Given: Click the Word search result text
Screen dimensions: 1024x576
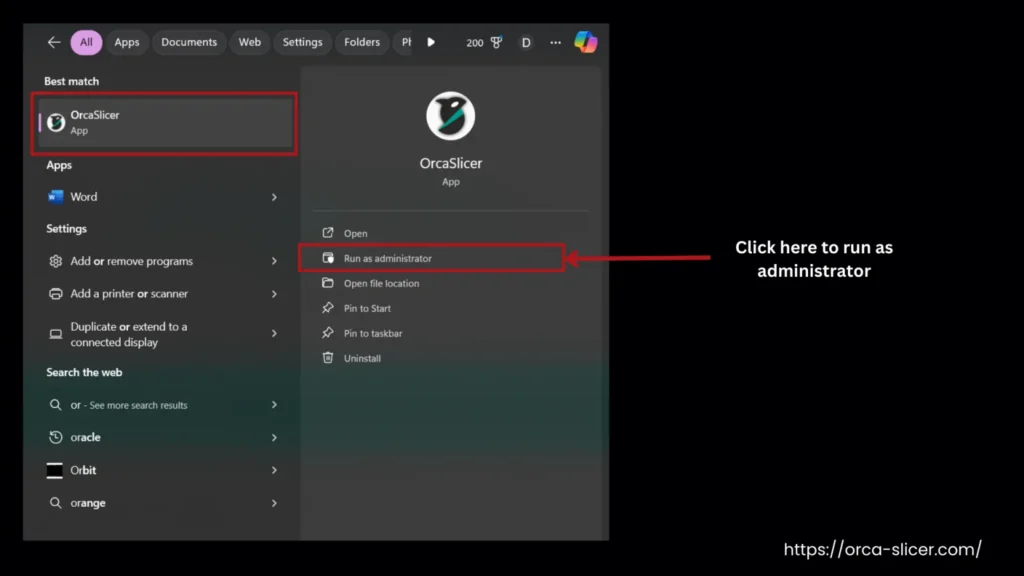Looking at the screenshot, I should coord(84,197).
